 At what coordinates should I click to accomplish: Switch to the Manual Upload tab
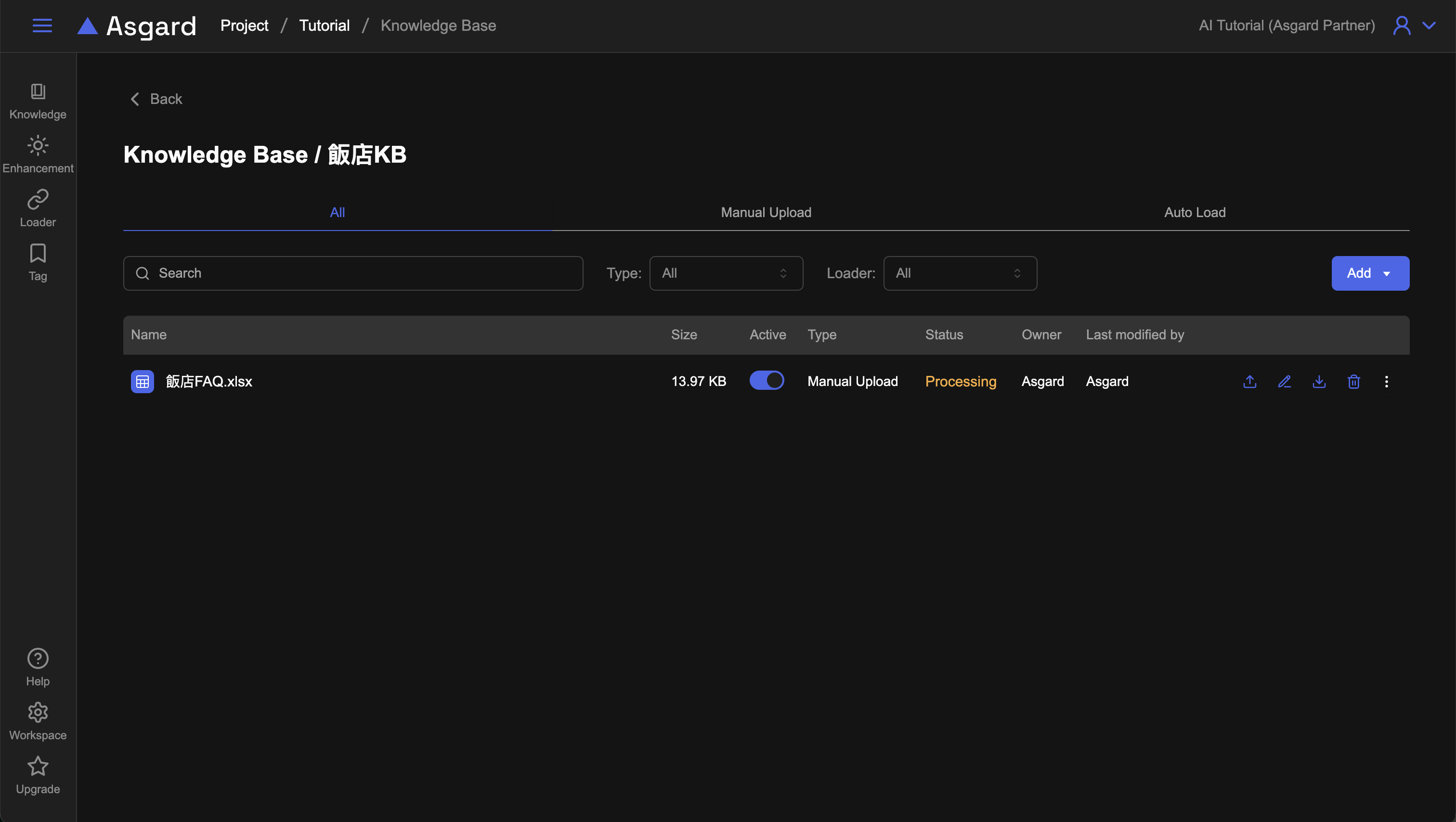[x=766, y=212]
